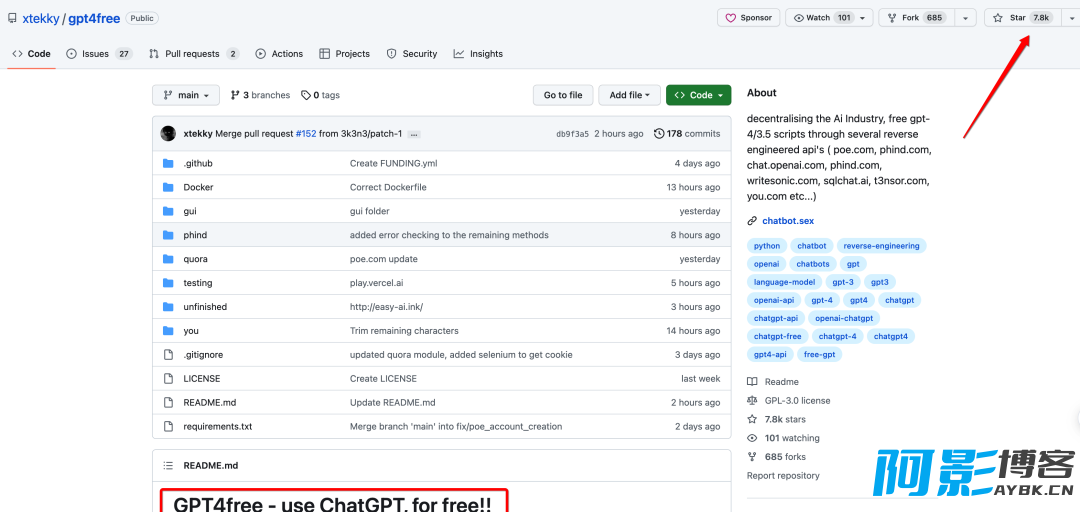Click the fork icon beside 685 forks
1080x512 pixels.
tap(752, 457)
